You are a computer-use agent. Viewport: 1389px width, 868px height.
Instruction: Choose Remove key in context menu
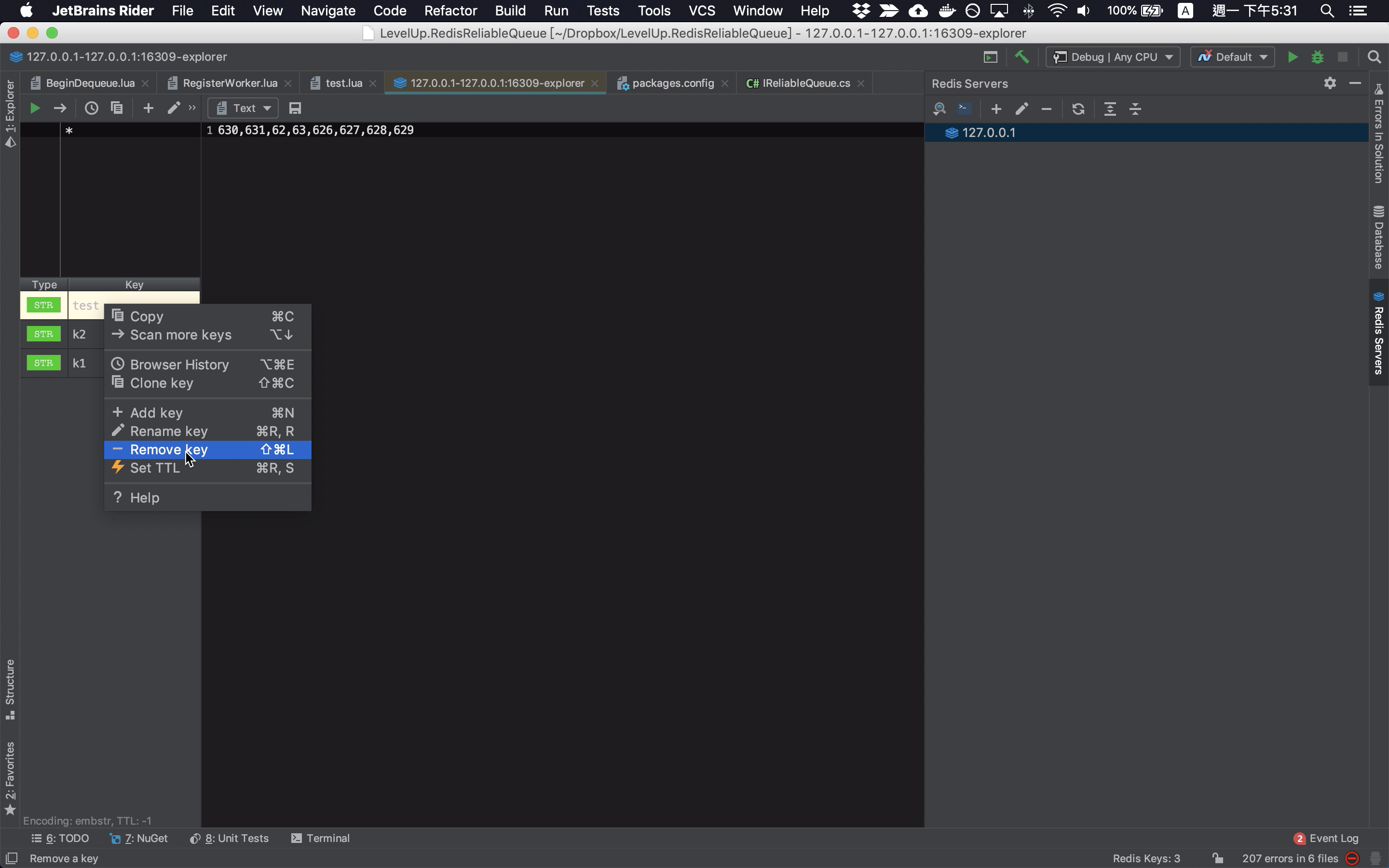click(207, 449)
